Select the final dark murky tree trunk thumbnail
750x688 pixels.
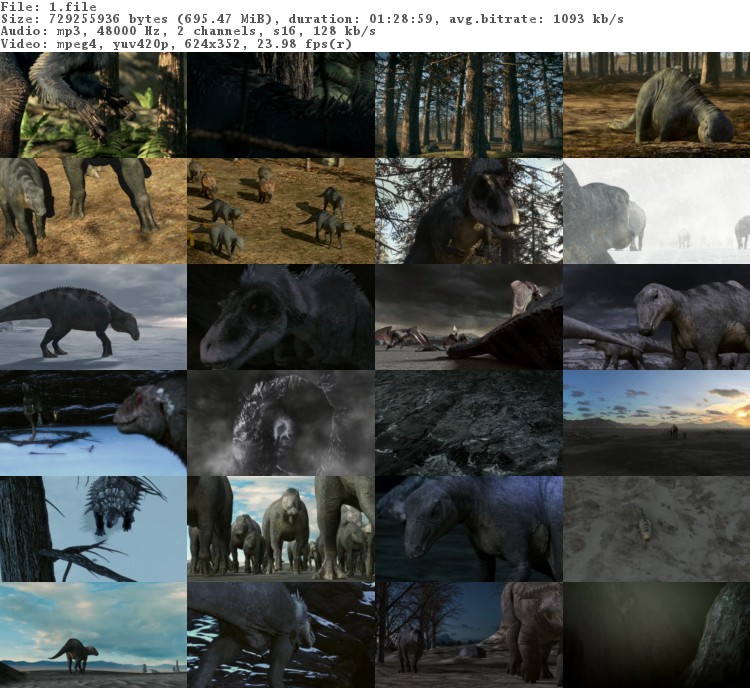[x=657, y=635]
